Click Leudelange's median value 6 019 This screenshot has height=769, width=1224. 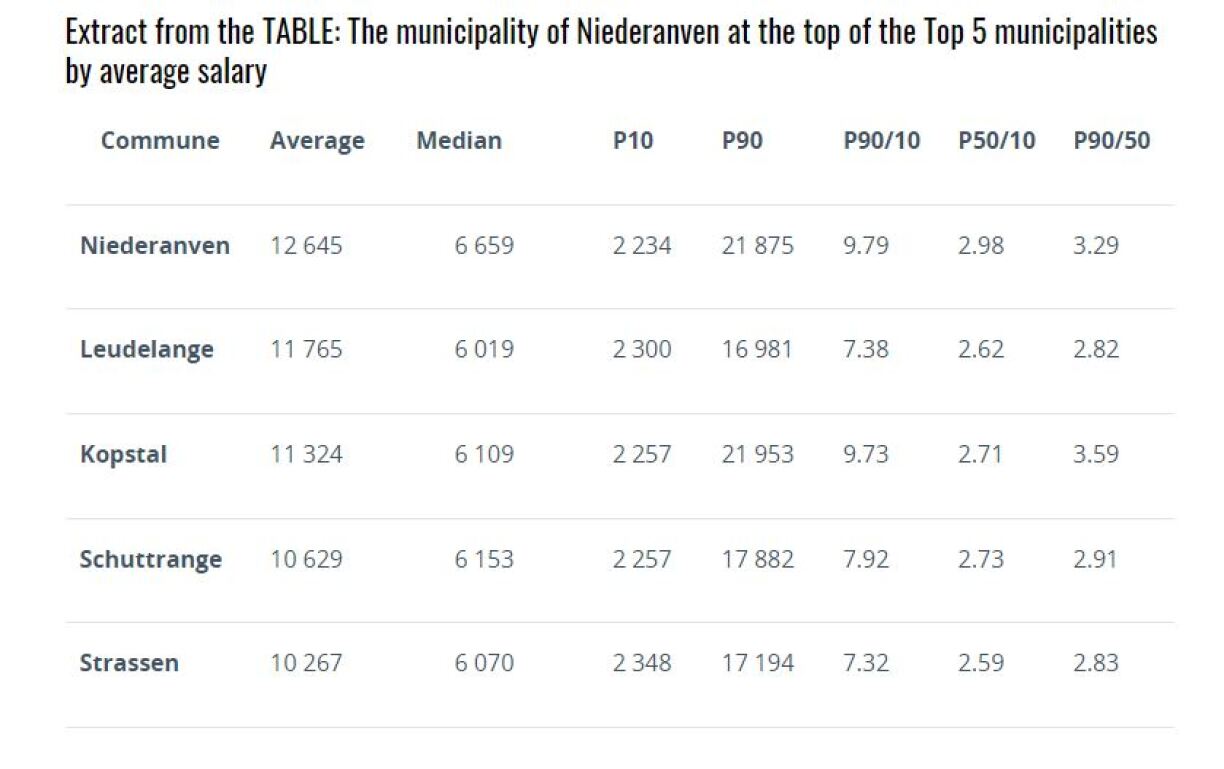pos(484,349)
